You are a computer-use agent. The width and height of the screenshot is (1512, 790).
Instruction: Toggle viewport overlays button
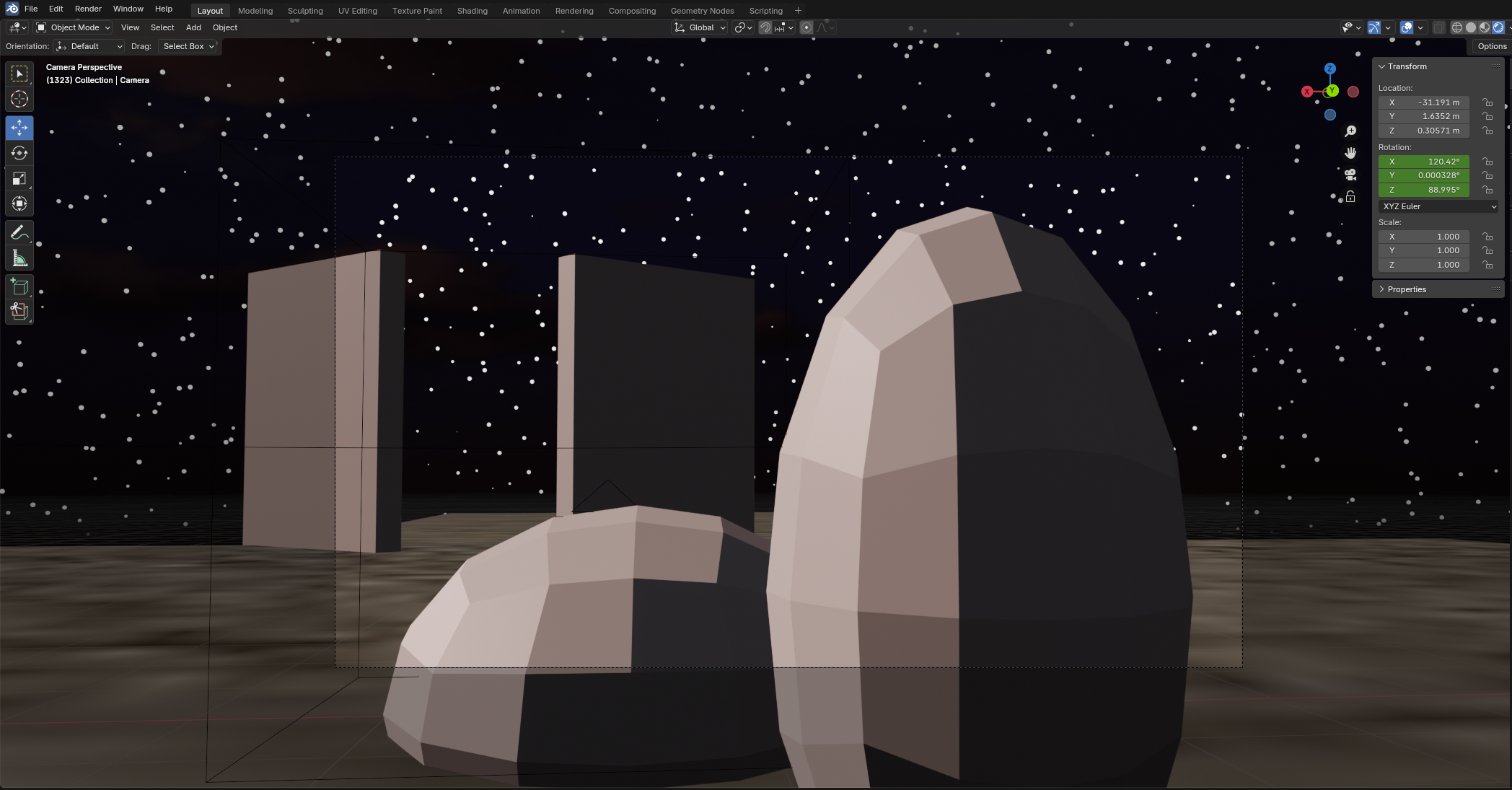pyautogui.click(x=1407, y=27)
